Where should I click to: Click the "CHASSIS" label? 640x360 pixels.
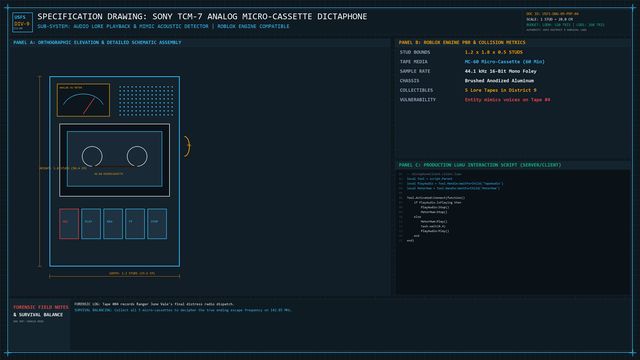(409, 81)
